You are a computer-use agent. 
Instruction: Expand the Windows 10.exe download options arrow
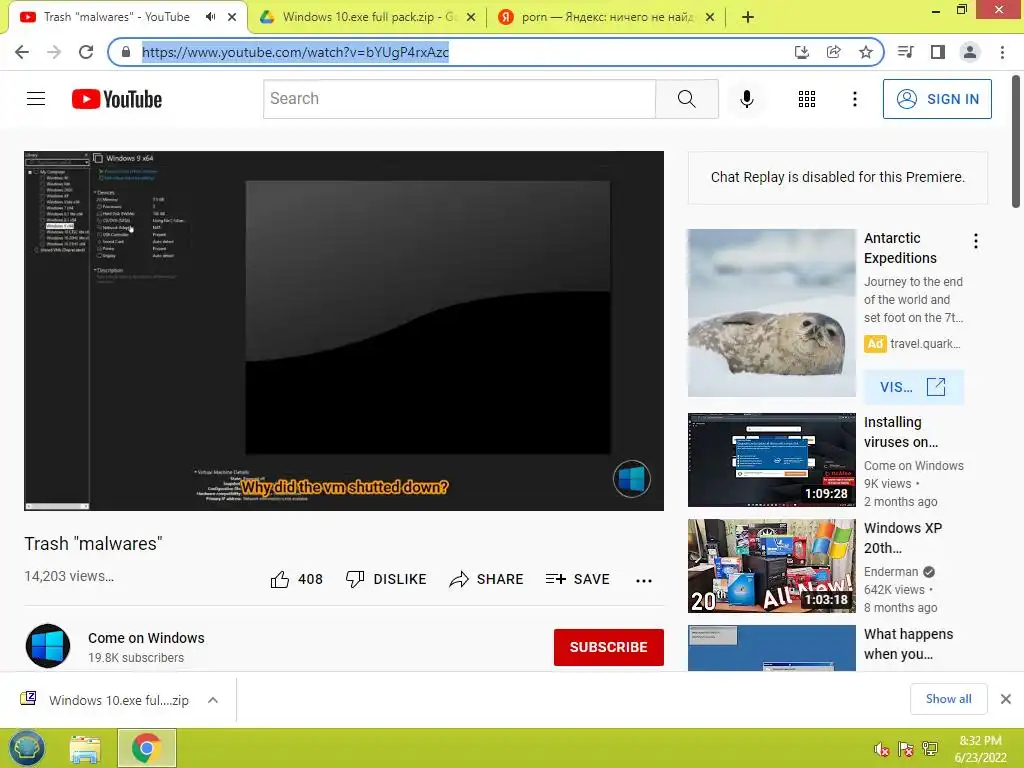(x=212, y=700)
